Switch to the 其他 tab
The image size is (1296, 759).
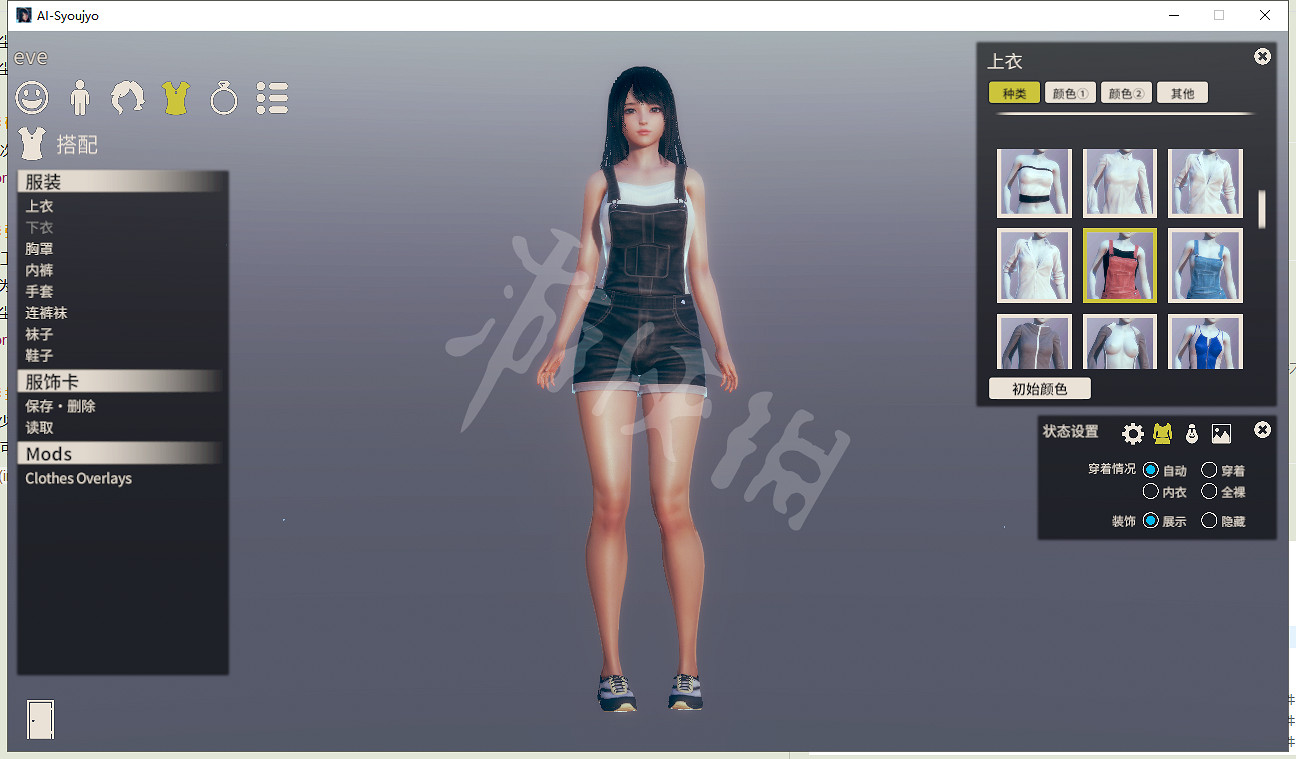click(x=1182, y=92)
